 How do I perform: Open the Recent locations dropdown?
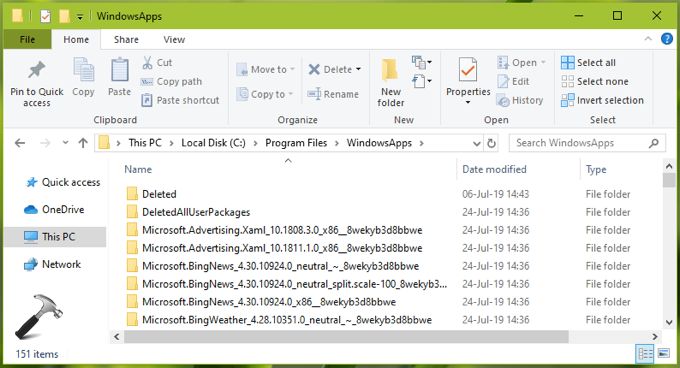(x=65, y=143)
